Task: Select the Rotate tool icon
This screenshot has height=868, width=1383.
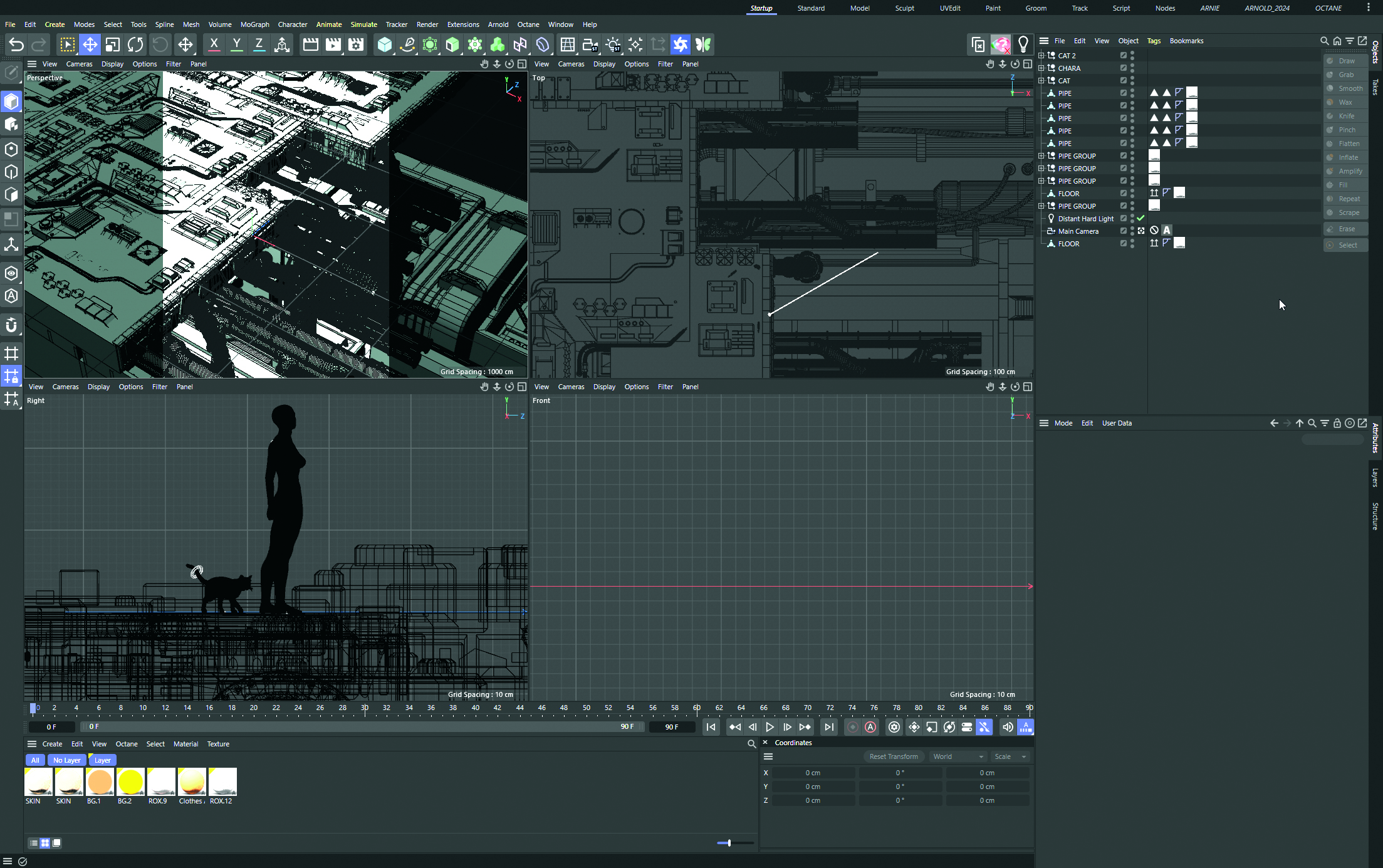Action: pos(135,44)
